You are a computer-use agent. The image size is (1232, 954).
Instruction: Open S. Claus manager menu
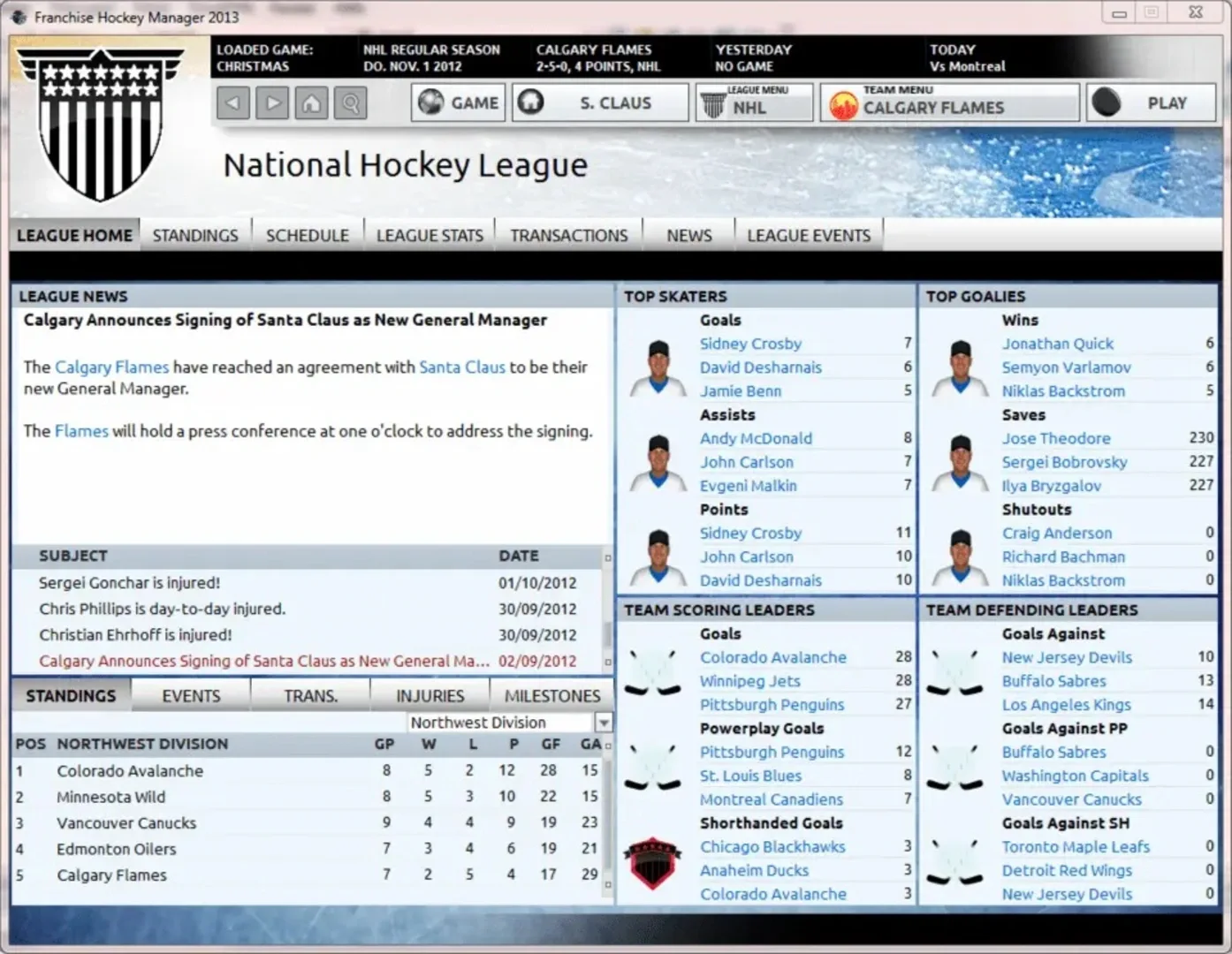600,103
